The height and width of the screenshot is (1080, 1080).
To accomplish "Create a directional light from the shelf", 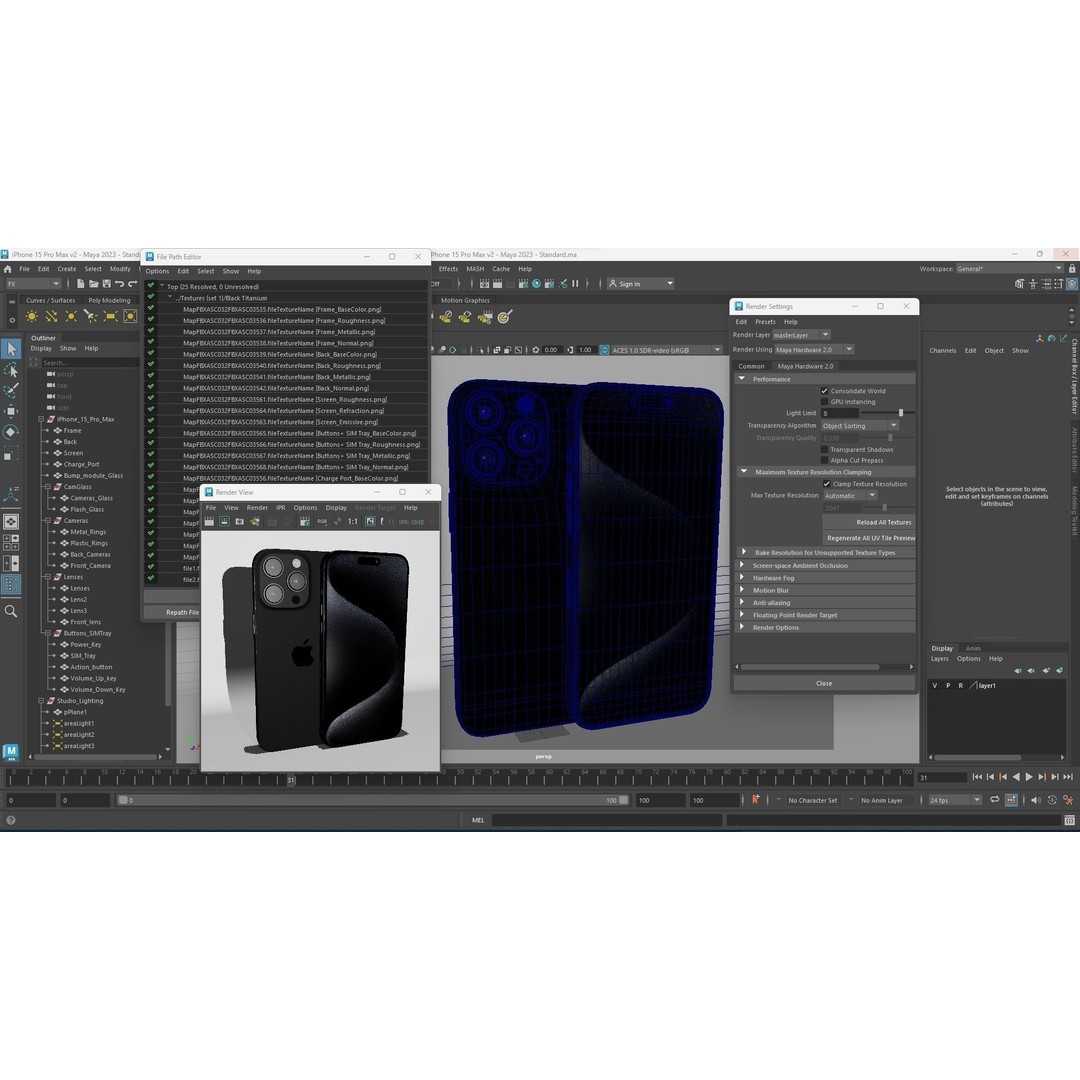I will pyautogui.click(x=51, y=316).
